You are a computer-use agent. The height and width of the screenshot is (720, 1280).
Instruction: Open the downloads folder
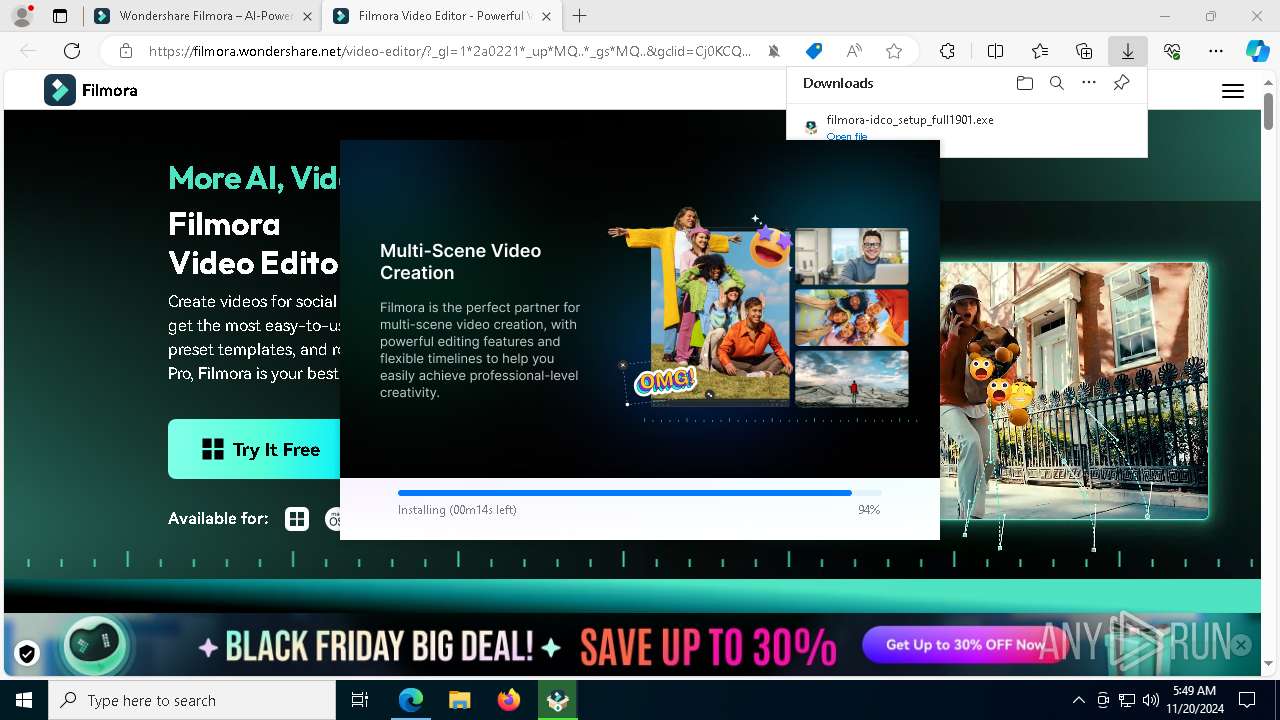tap(1024, 83)
